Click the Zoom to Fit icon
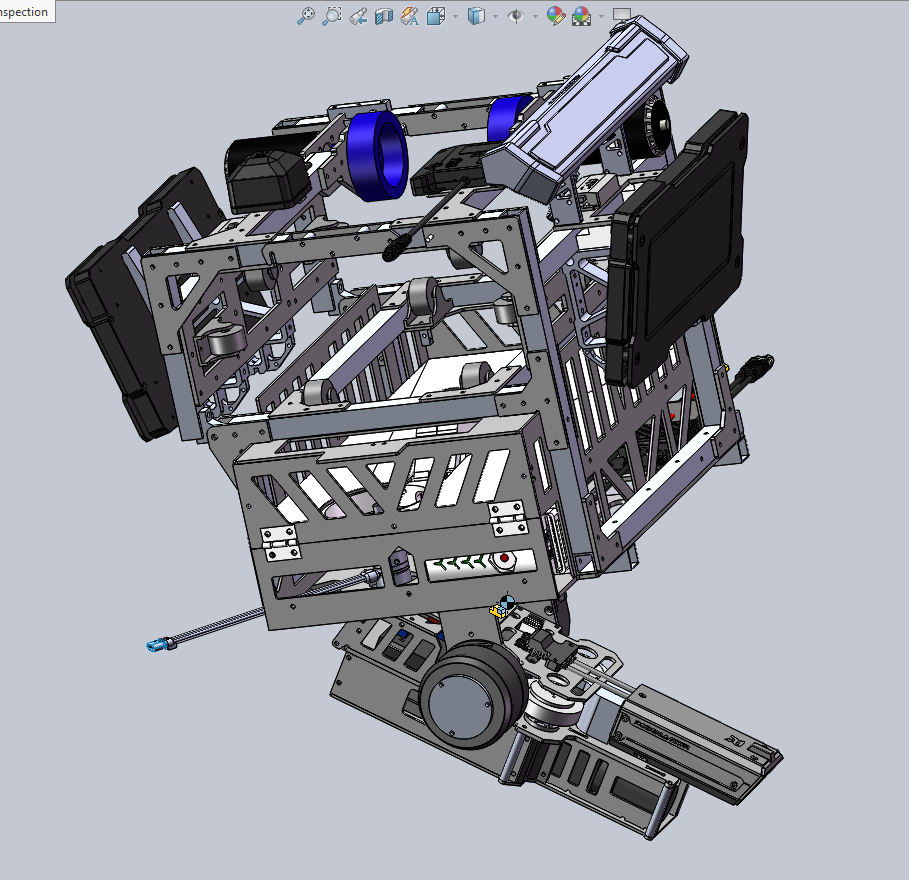 307,16
